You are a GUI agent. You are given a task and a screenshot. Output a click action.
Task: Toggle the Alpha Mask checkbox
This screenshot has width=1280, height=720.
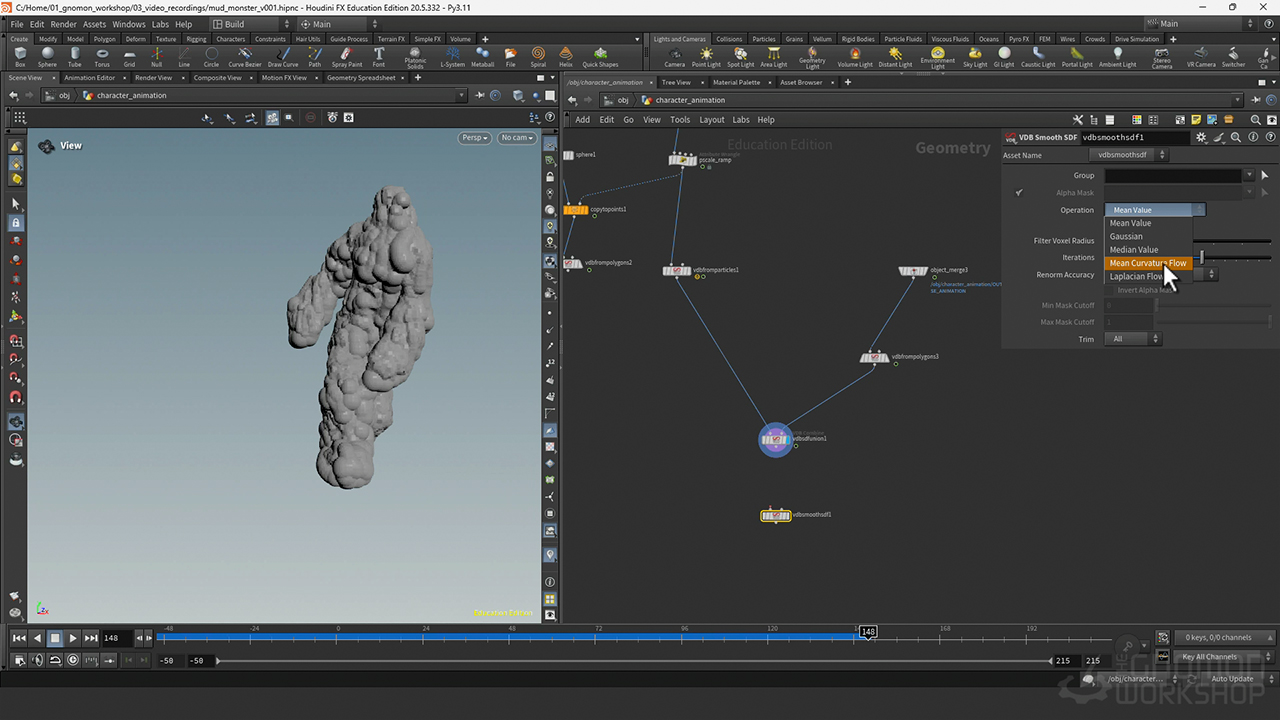point(1019,193)
